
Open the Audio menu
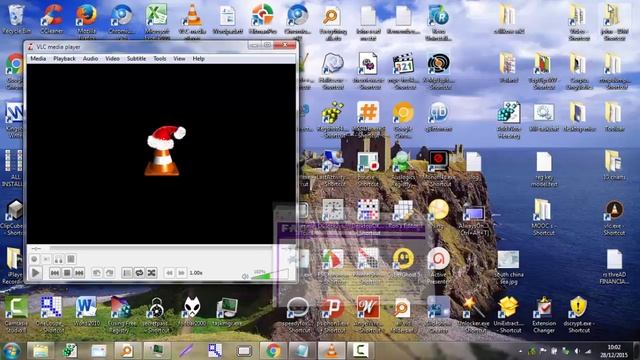[x=90, y=59]
